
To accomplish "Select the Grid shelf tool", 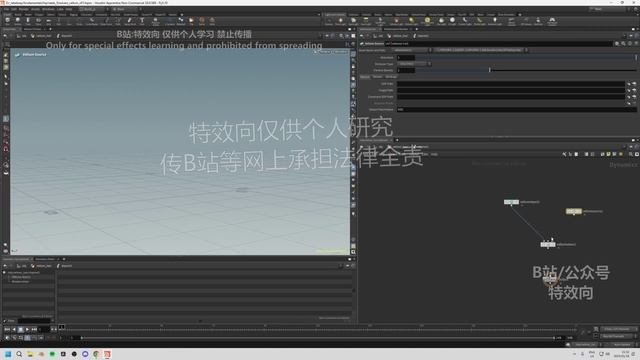I will click(x=49, y=20).
